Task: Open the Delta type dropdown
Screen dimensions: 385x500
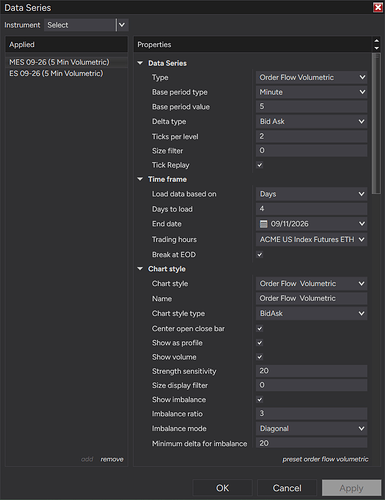Action: [x=311, y=121]
